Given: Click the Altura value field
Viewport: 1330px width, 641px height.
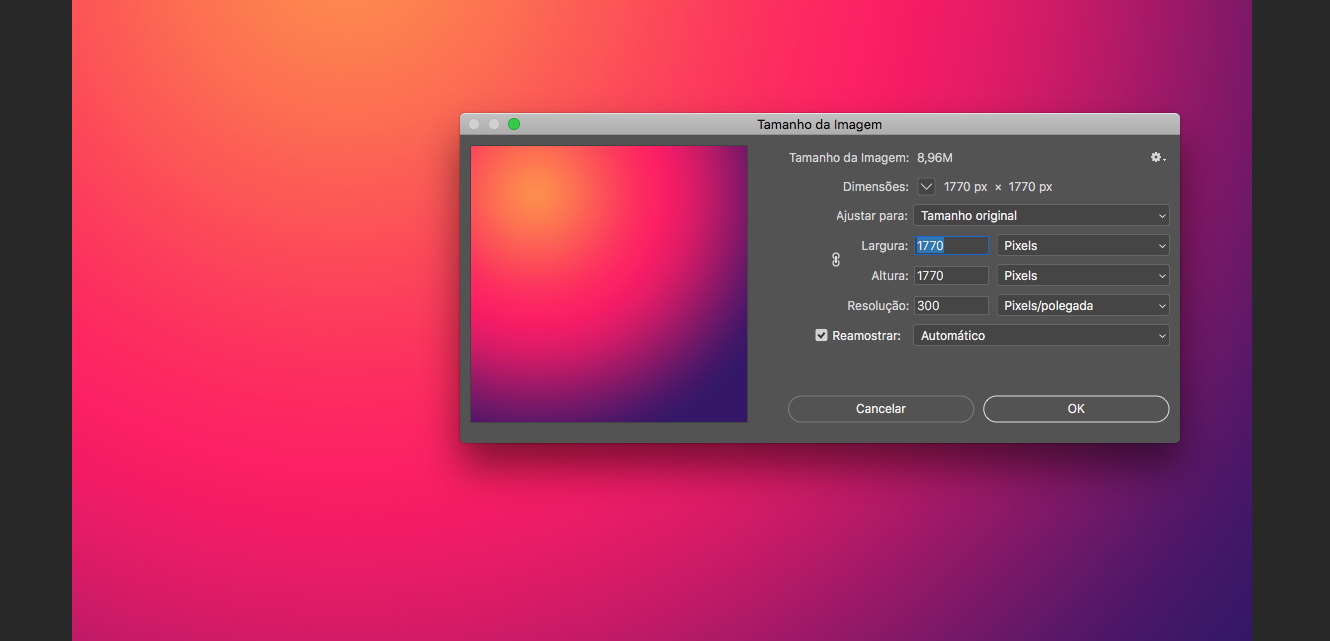Looking at the screenshot, I should pyautogui.click(x=951, y=276).
